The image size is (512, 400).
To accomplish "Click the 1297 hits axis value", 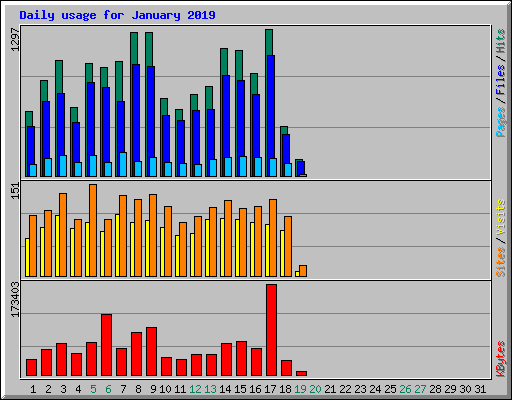I will coord(15,40).
